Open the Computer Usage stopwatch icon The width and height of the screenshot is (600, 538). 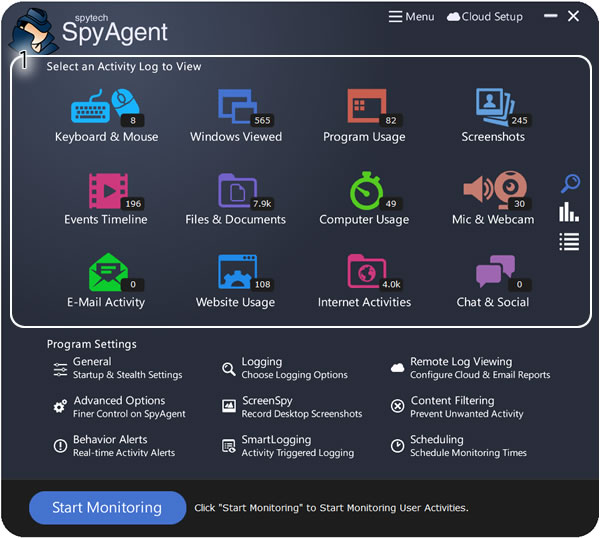pos(367,191)
